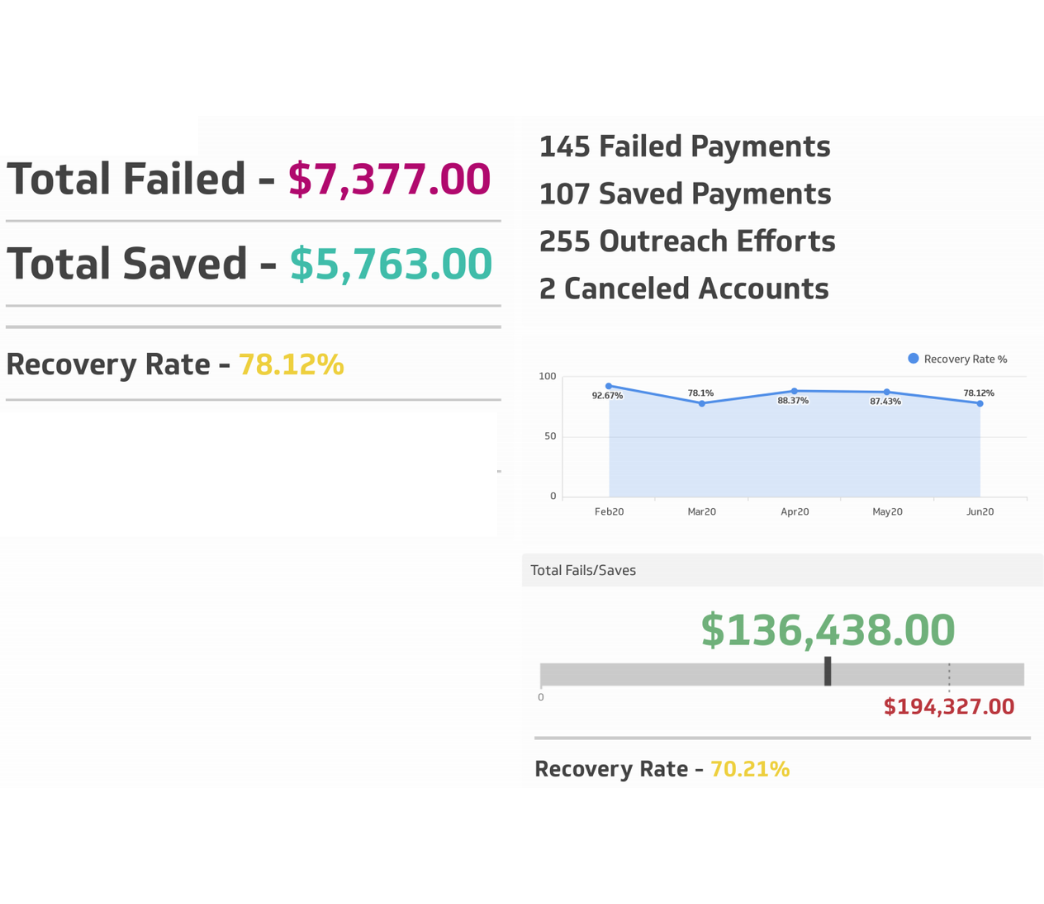Click the 2 Canceled Accounts text
1044x904 pixels.
pyautogui.click(x=684, y=289)
